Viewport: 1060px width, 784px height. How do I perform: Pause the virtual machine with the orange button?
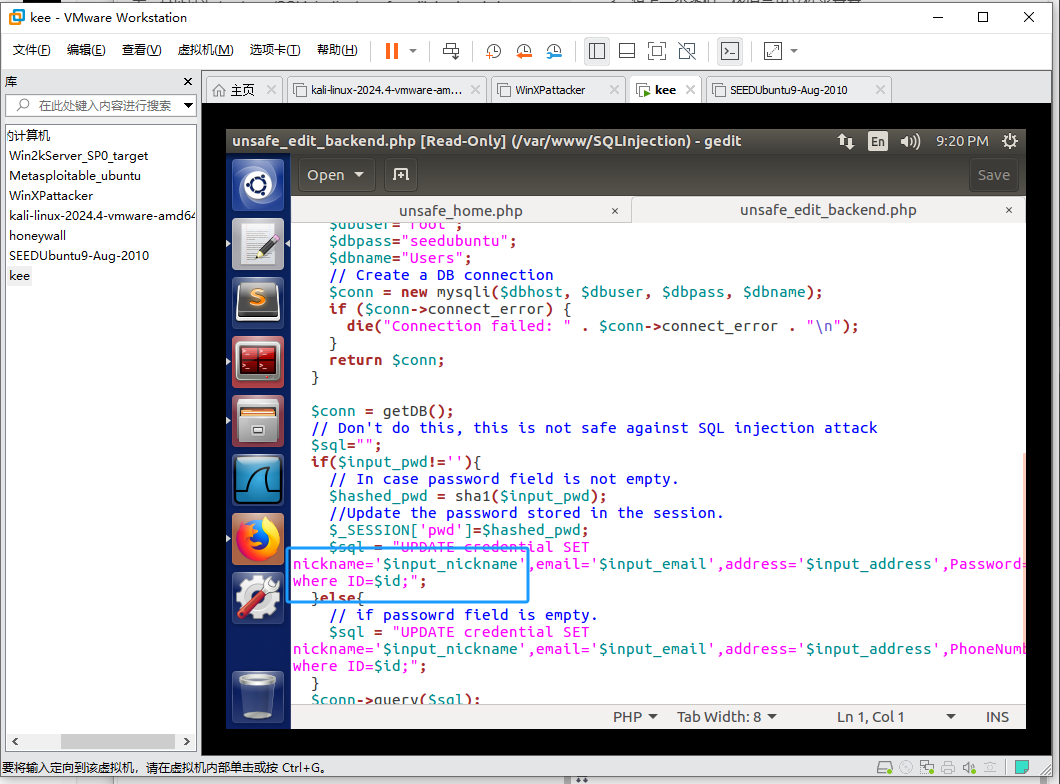click(391, 51)
